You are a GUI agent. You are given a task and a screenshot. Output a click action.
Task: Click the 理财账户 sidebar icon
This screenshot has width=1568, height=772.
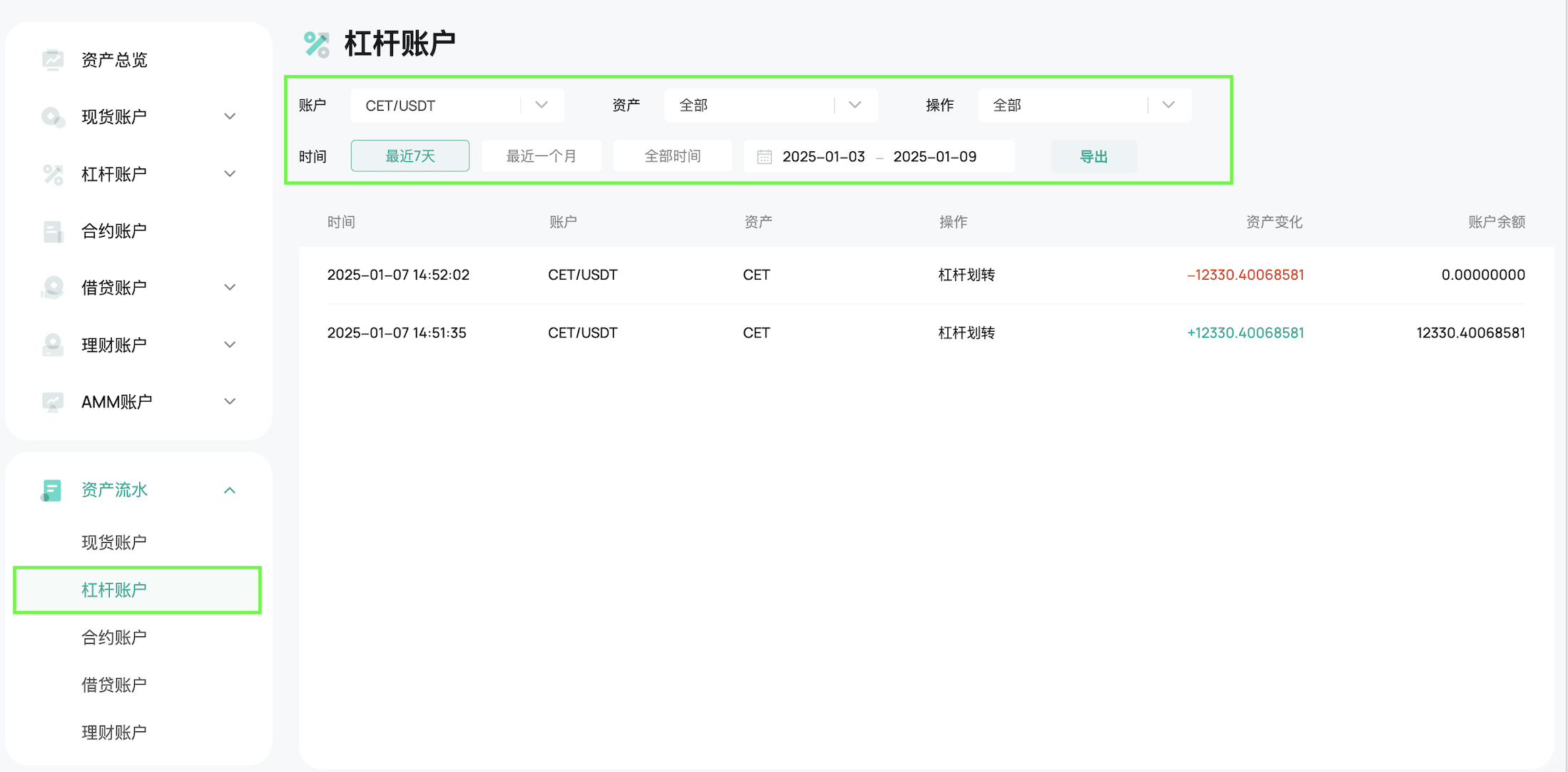click(53, 345)
